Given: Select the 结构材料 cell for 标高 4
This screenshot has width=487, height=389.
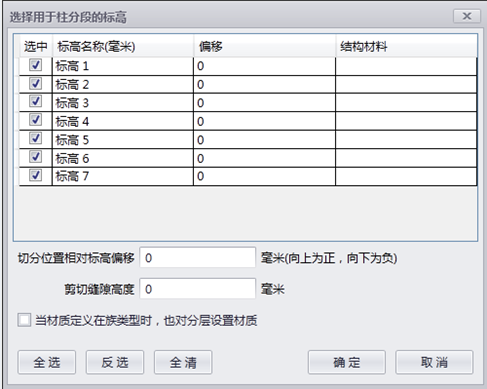Looking at the screenshot, I should 406,121.
